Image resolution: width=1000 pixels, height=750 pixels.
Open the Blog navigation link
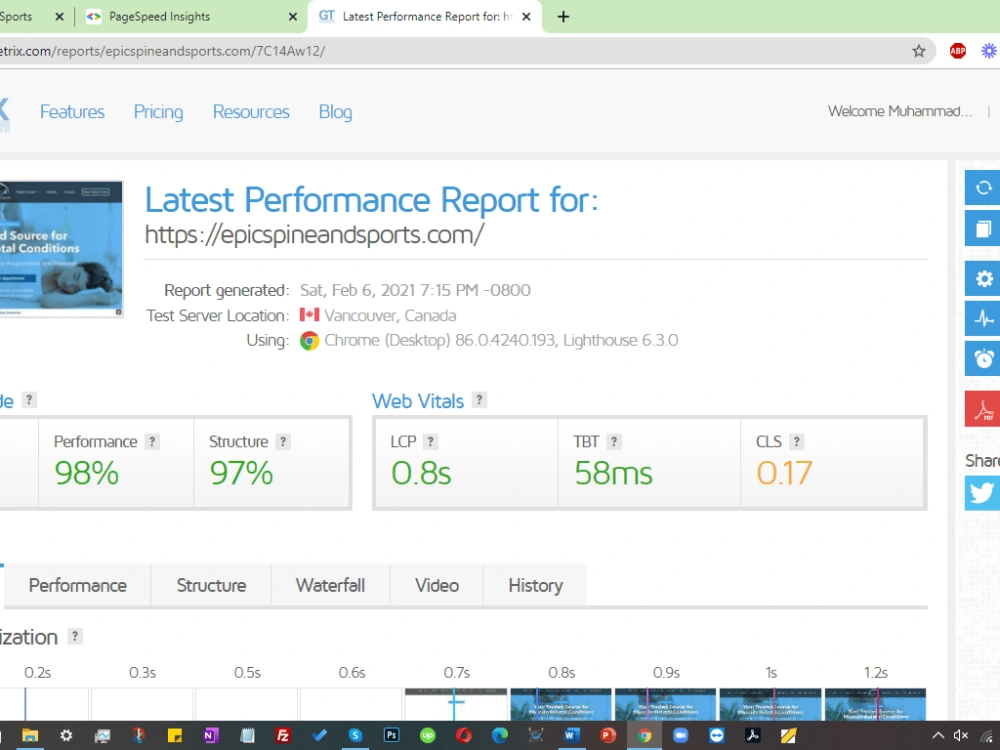coord(335,112)
